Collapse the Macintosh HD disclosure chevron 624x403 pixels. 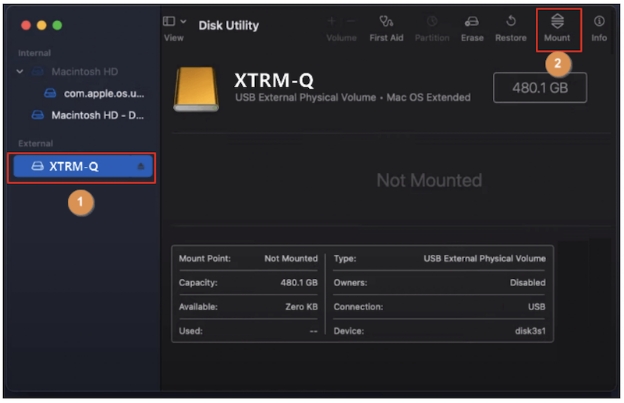pos(20,72)
